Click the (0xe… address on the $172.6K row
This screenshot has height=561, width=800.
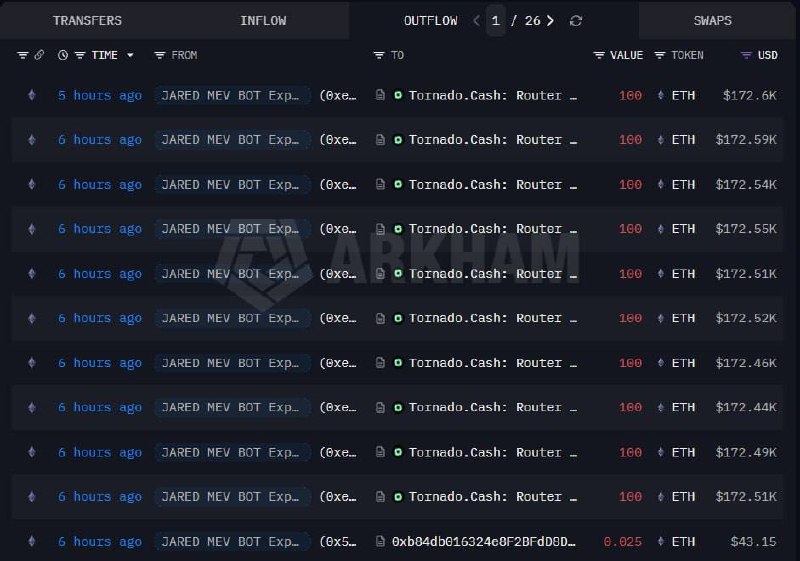(338, 95)
